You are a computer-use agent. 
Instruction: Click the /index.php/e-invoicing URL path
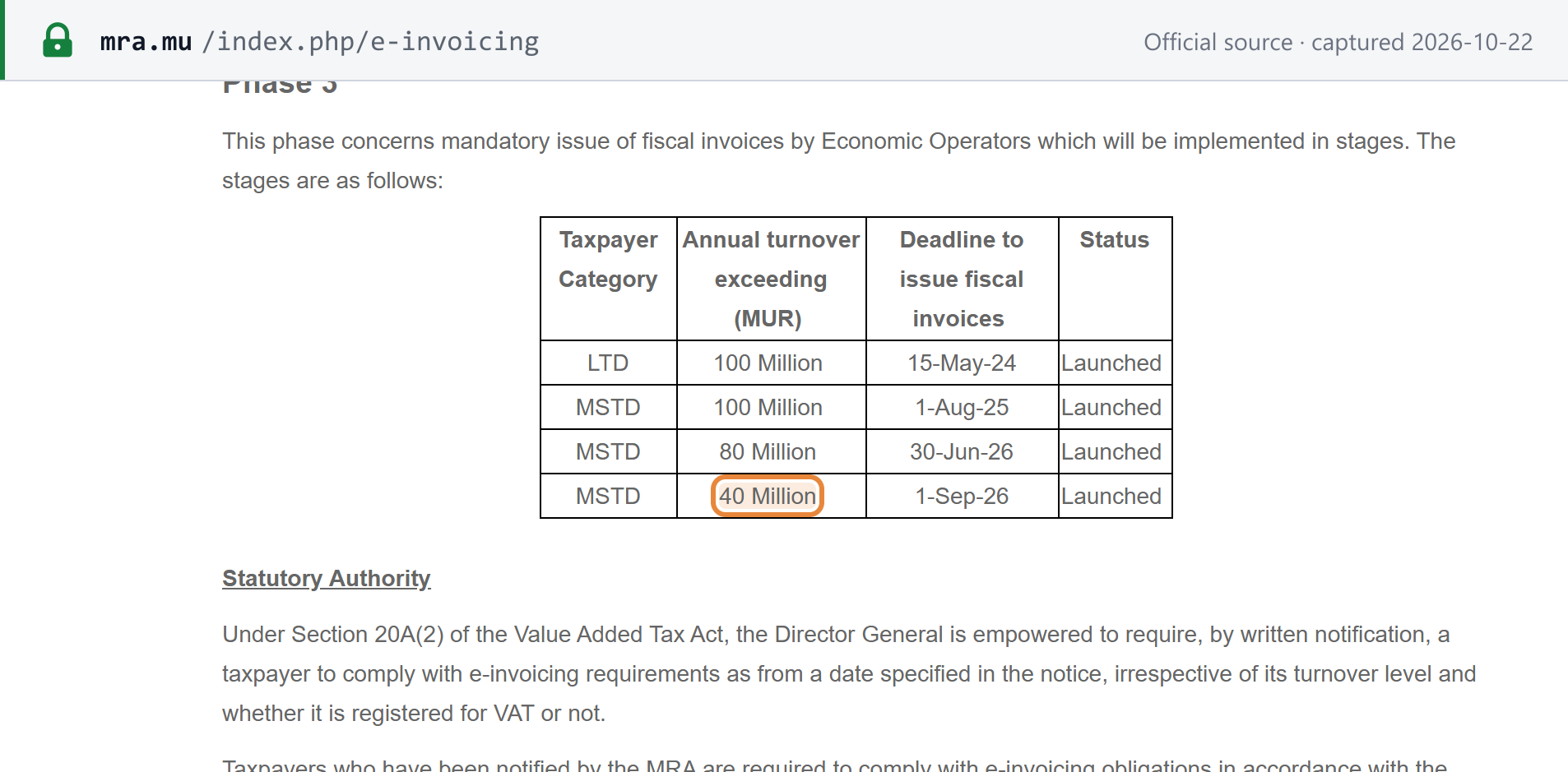(x=371, y=41)
